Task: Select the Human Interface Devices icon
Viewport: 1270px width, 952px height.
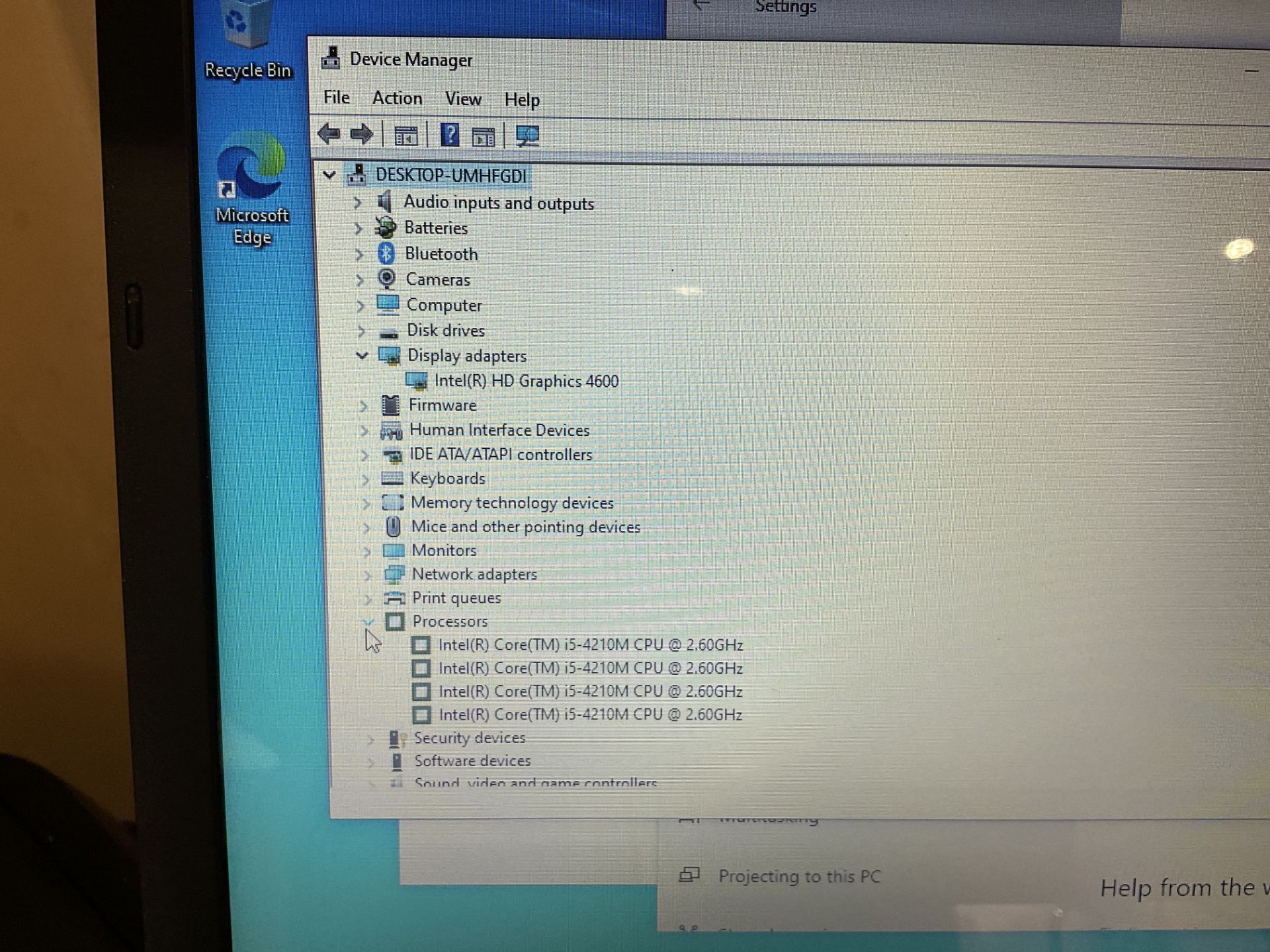Action: [x=392, y=430]
